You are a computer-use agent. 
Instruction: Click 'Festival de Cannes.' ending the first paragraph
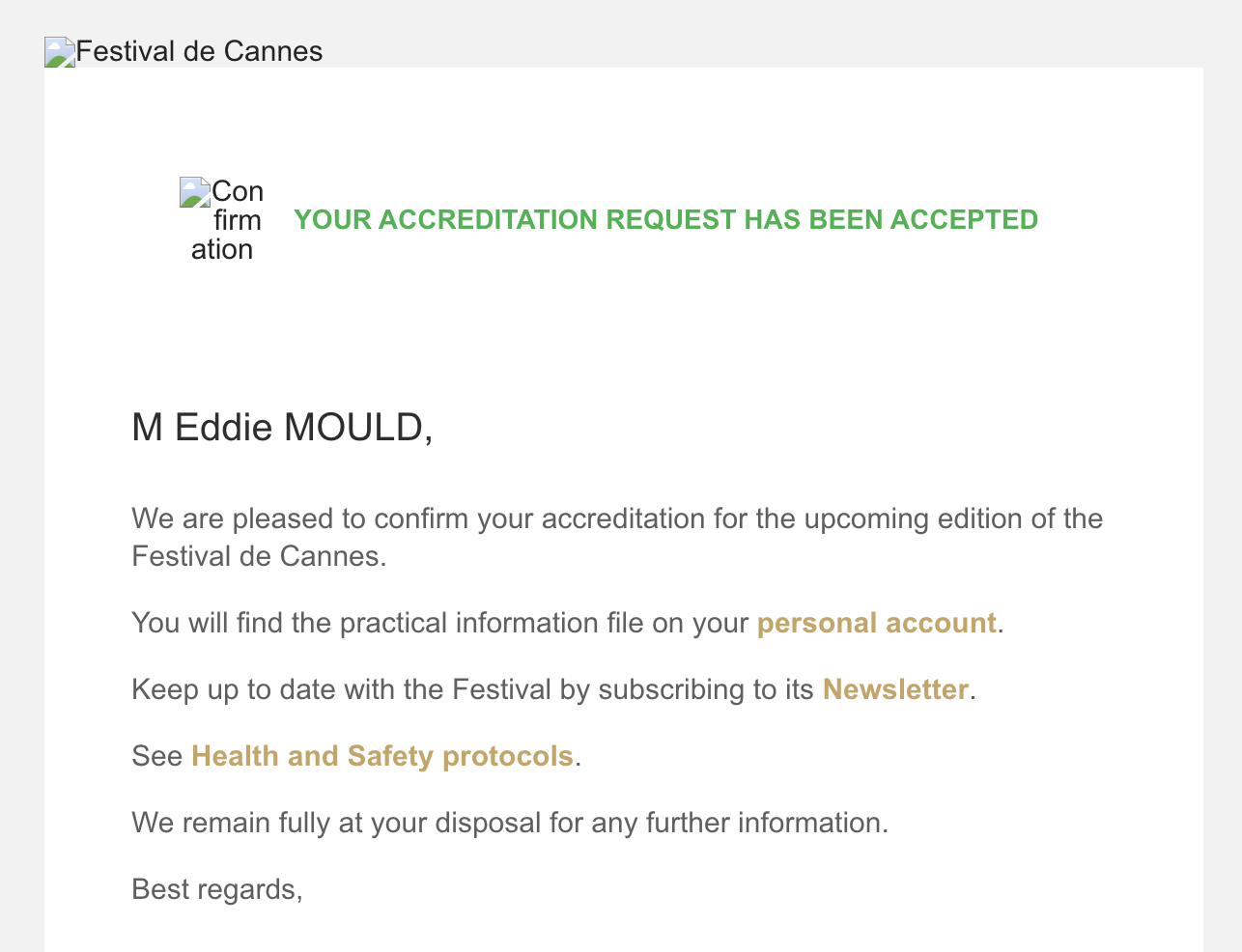pyautogui.click(x=259, y=556)
